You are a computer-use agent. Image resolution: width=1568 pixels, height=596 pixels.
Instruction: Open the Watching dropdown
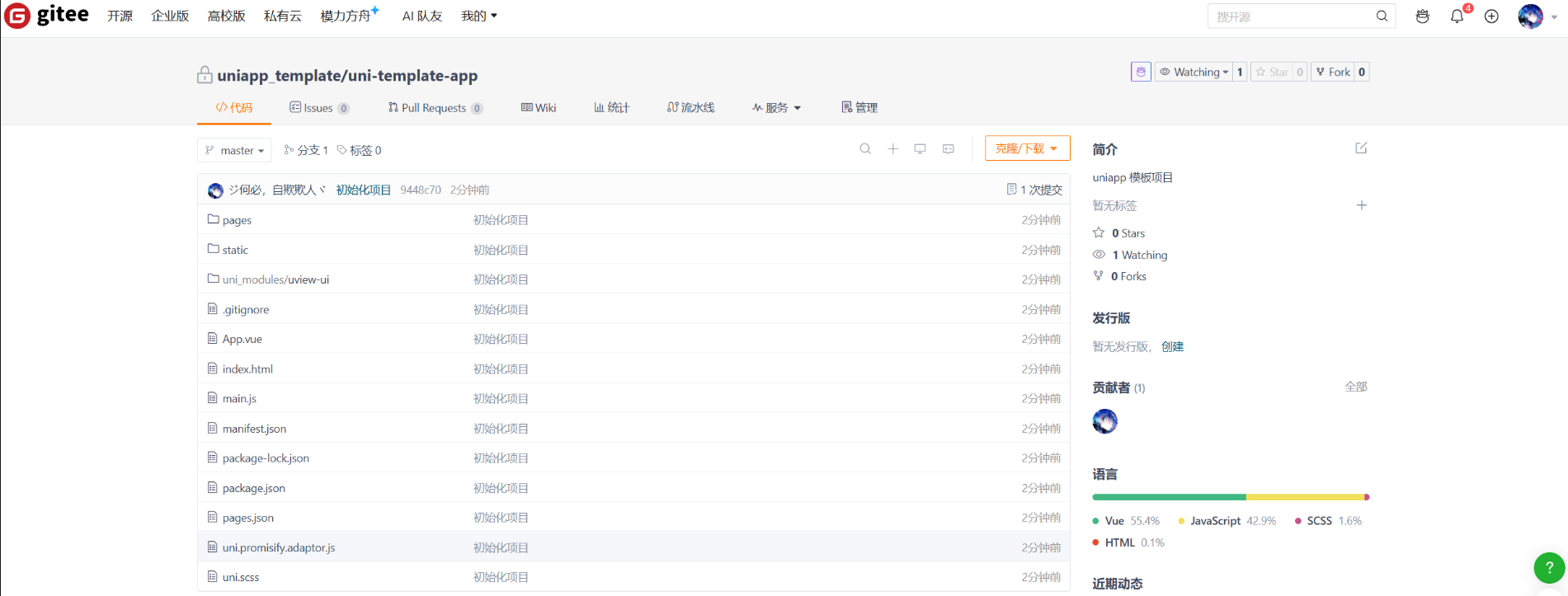pos(1194,72)
